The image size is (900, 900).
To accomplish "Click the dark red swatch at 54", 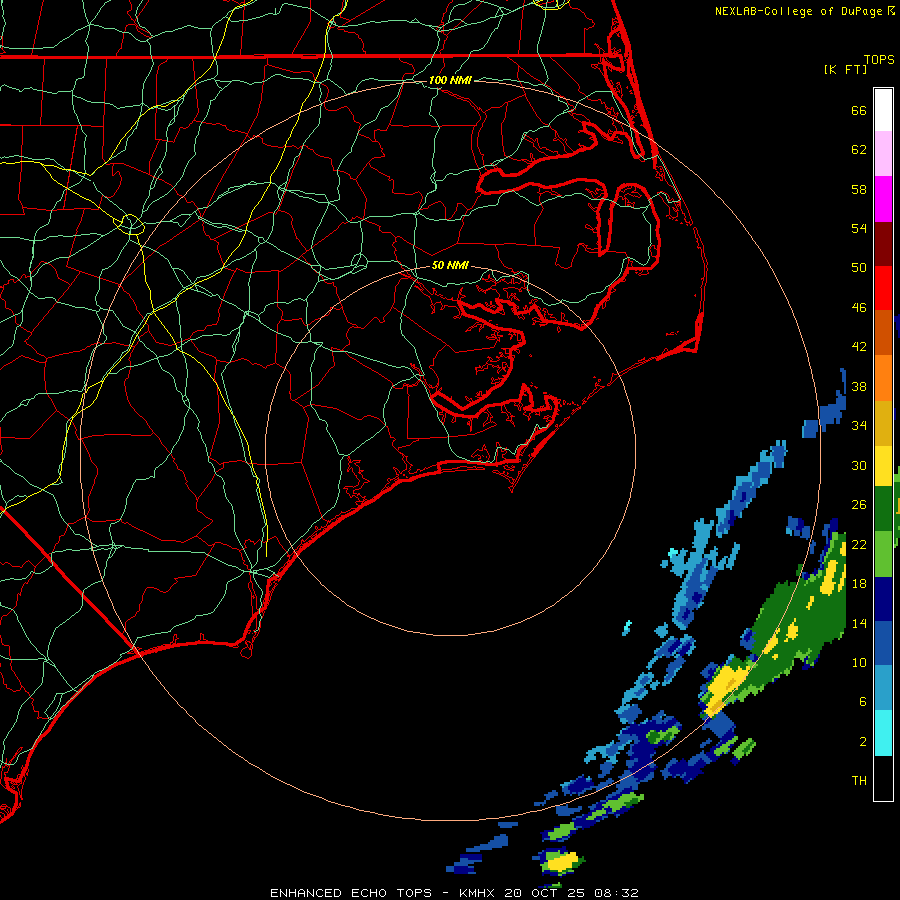I will tap(883, 243).
